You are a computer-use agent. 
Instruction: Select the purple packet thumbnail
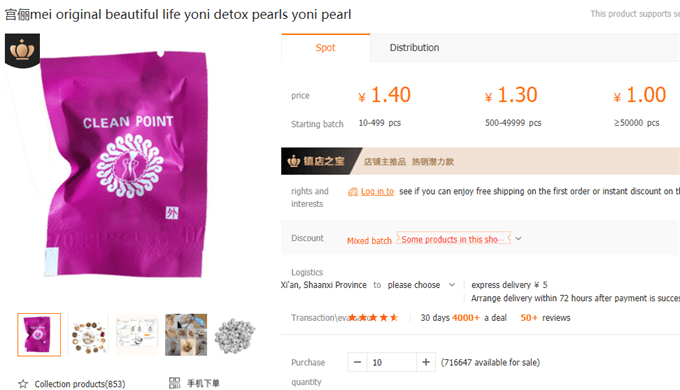coord(39,335)
